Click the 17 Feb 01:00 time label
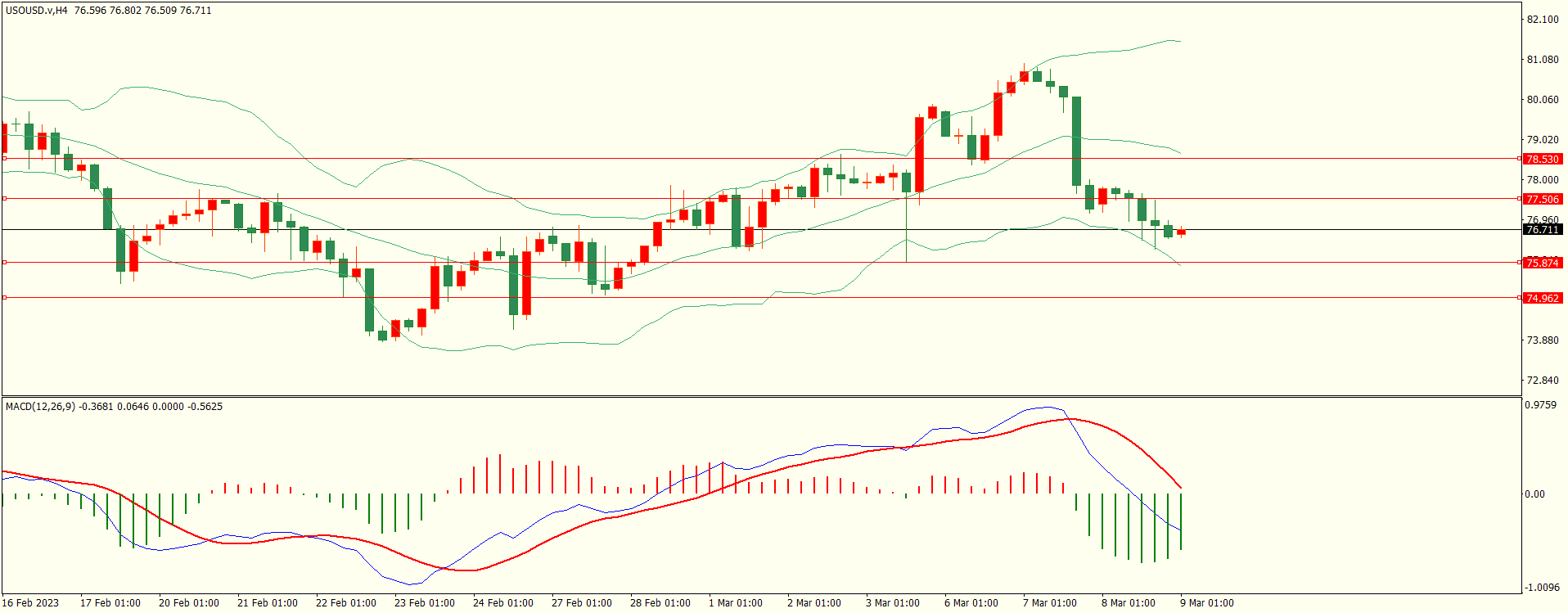The height and width of the screenshot is (613, 1568). (x=110, y=603)
